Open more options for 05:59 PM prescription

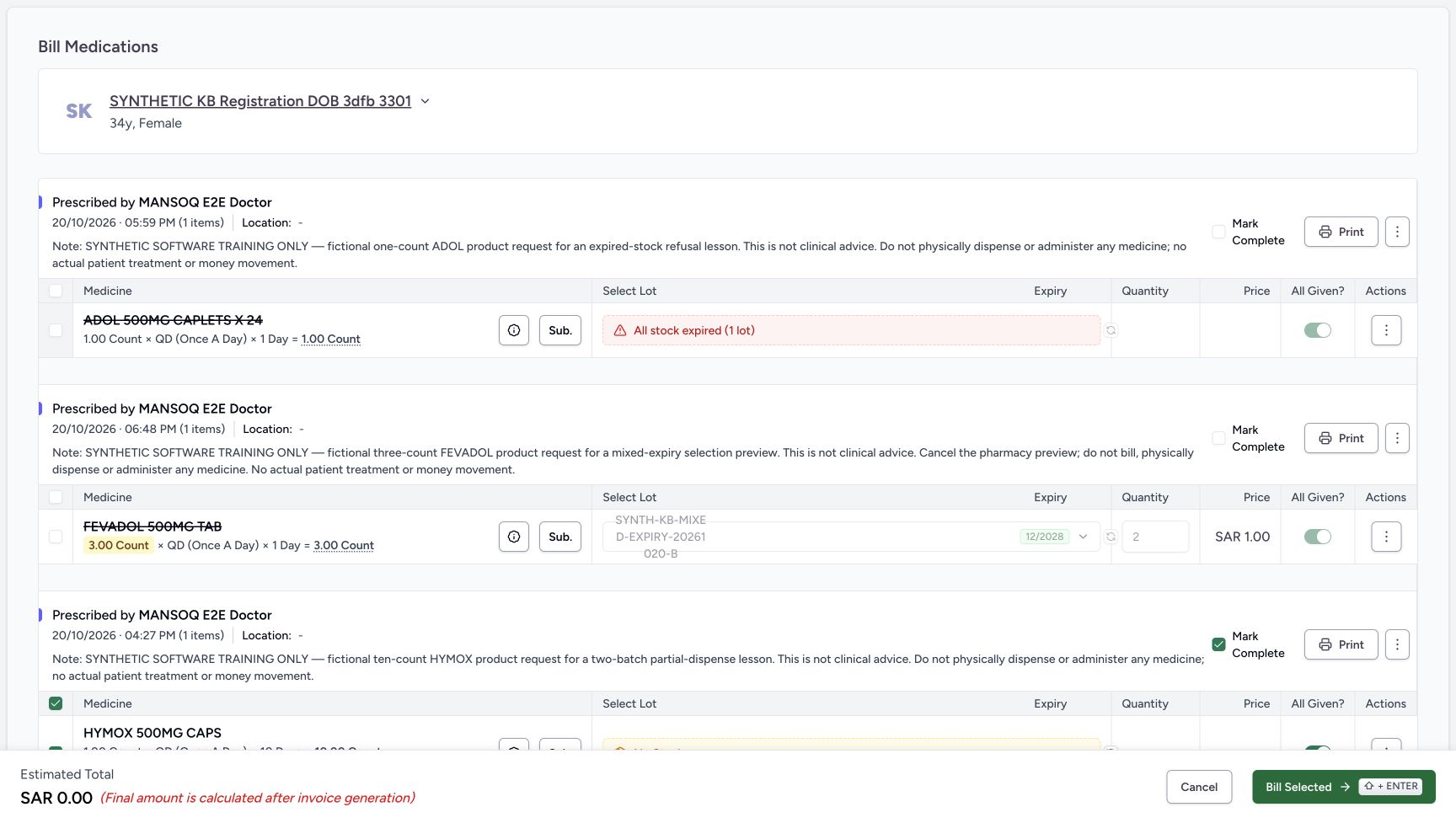pos(1397,232)
